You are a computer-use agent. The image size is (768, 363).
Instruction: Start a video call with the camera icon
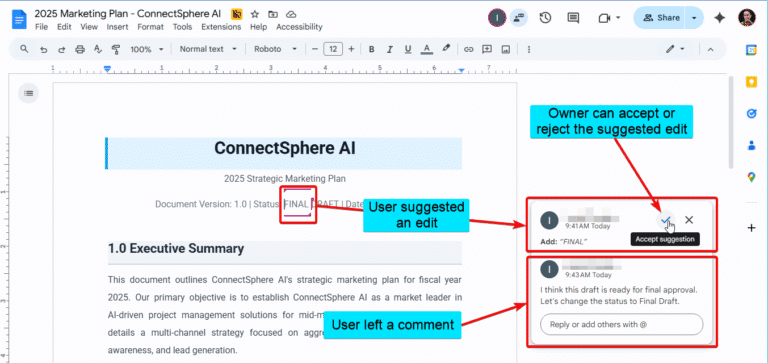[x=604, y=18]
